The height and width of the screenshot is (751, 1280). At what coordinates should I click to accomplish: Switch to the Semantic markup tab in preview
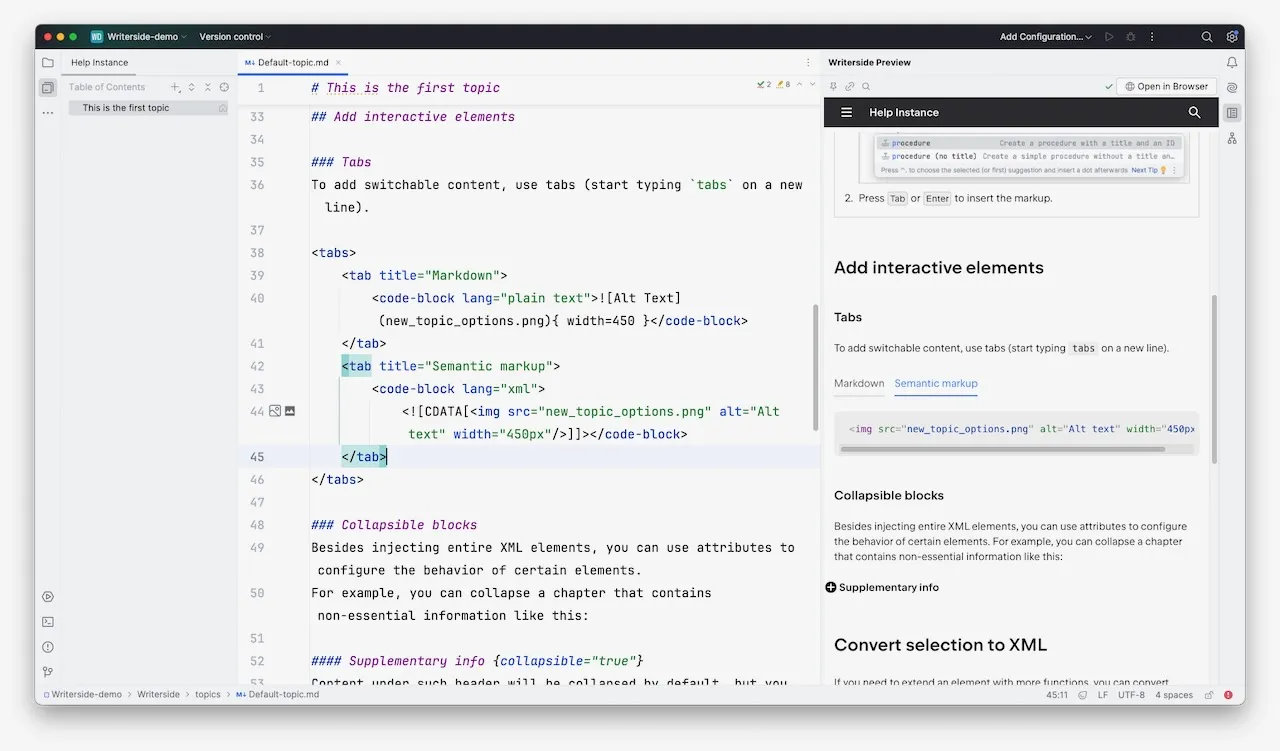point(936,383)
